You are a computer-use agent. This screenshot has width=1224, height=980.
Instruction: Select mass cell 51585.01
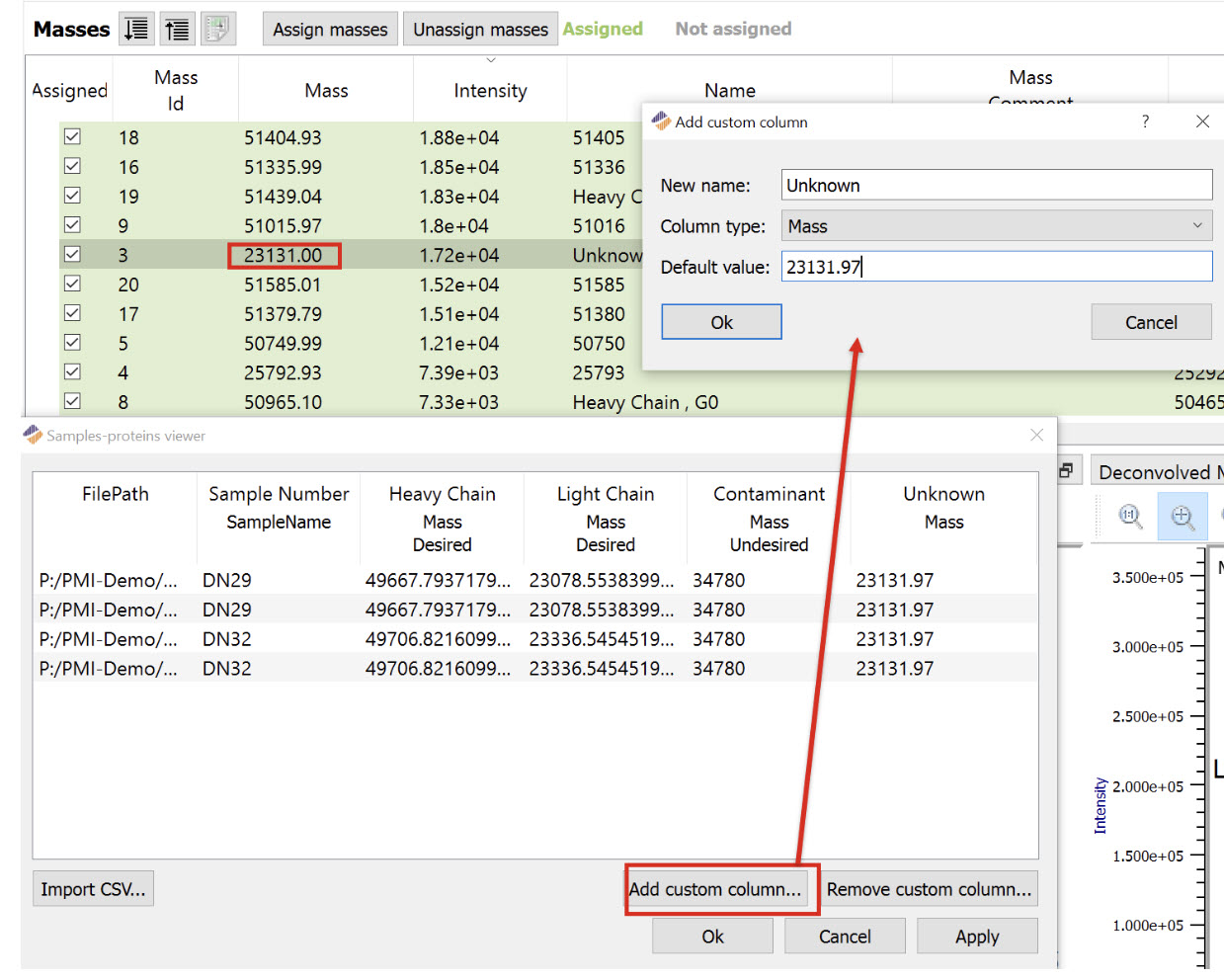[283, 285]
